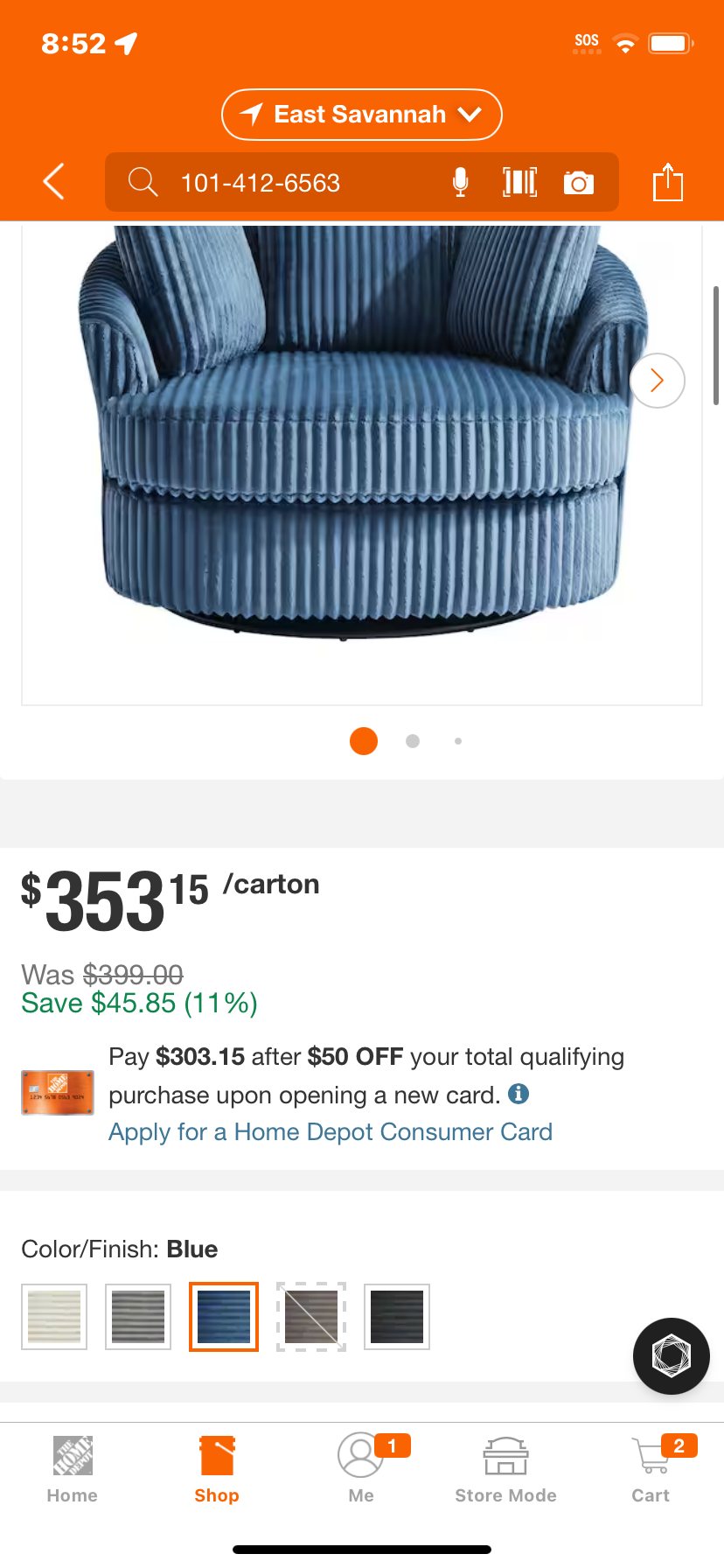The image size is (724, 1568).
Task: Tap the back arrow icon
Action: 53,182
